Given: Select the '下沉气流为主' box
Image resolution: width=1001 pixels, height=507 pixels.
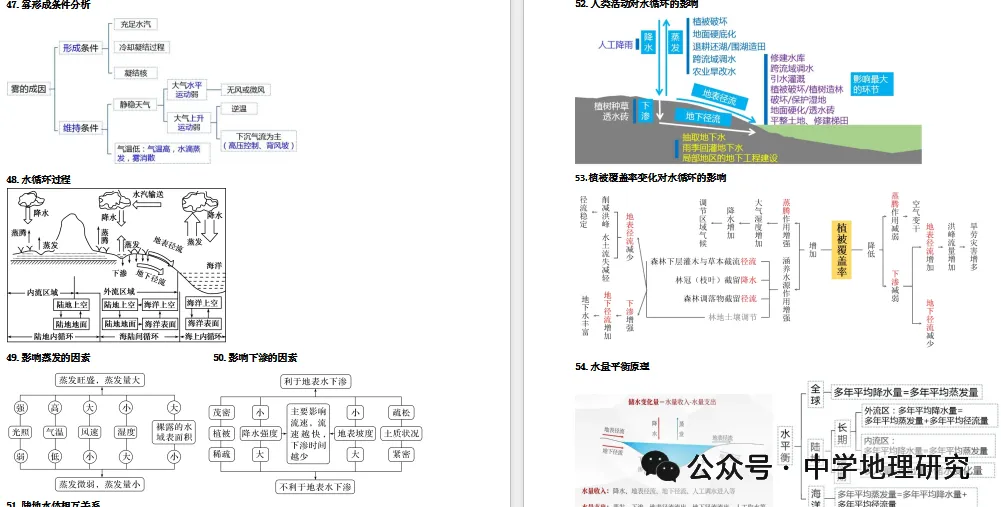Looking at the screenshot, I should (259, 140).
